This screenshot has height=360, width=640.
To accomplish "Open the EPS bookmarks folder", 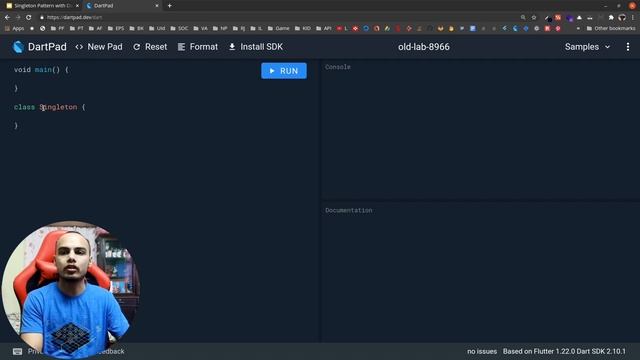I will click(116, 29).
